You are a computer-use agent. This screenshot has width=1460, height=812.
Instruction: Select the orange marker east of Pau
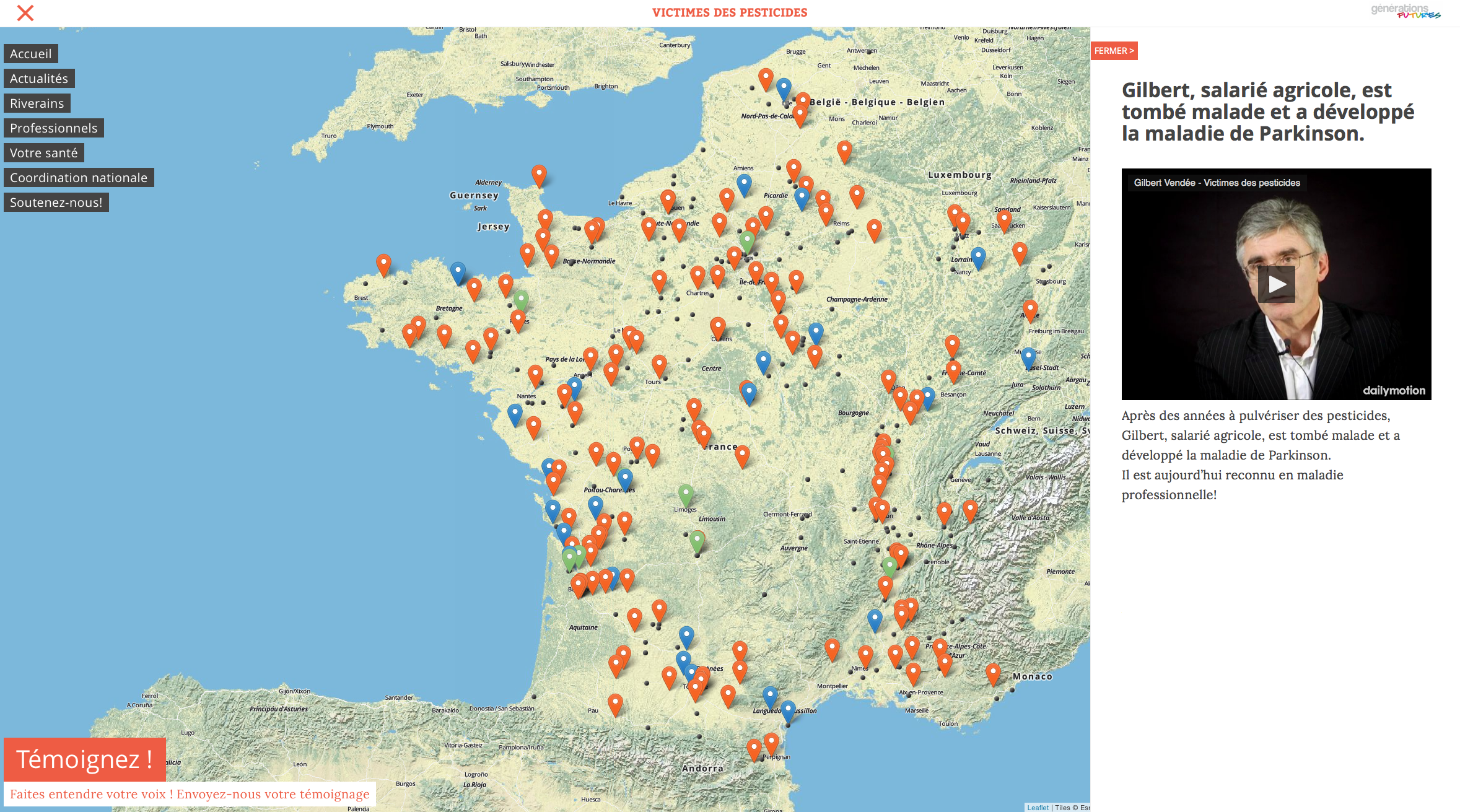tap(615, 705)
